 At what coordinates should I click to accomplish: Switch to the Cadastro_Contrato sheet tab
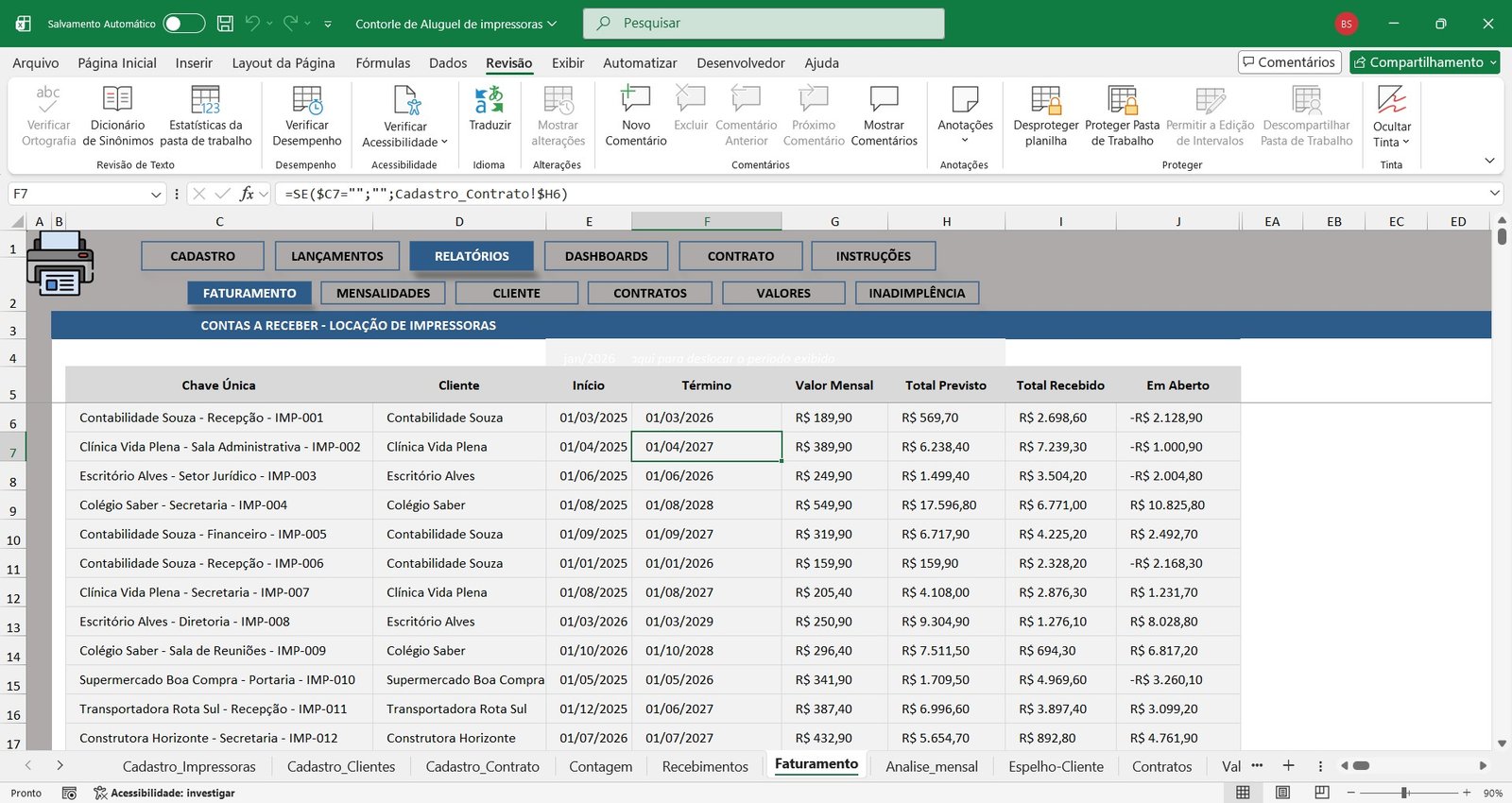tap(482, 766)
